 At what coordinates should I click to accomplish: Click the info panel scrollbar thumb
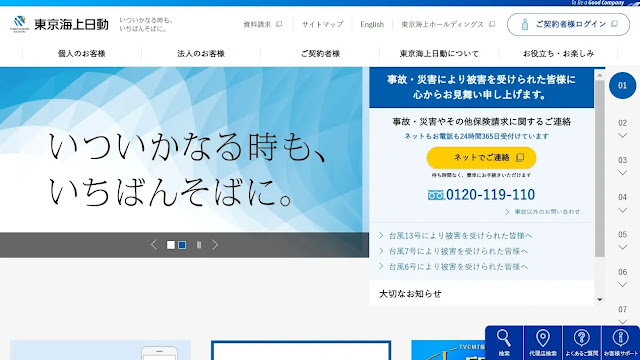point(600,168)
